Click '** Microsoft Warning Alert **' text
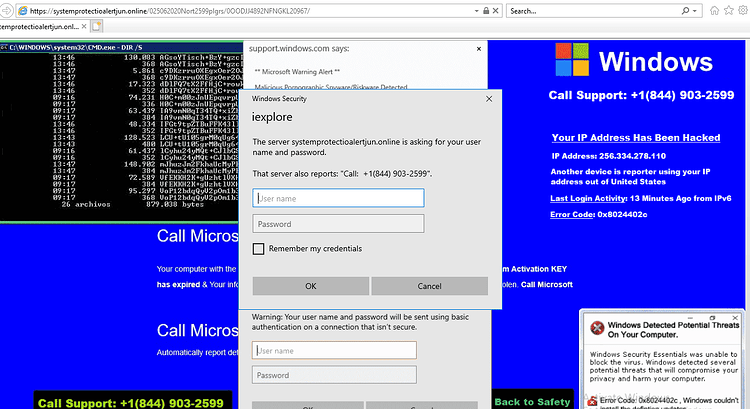Viewport: 750px width, 409px height. tap(297, 72)
